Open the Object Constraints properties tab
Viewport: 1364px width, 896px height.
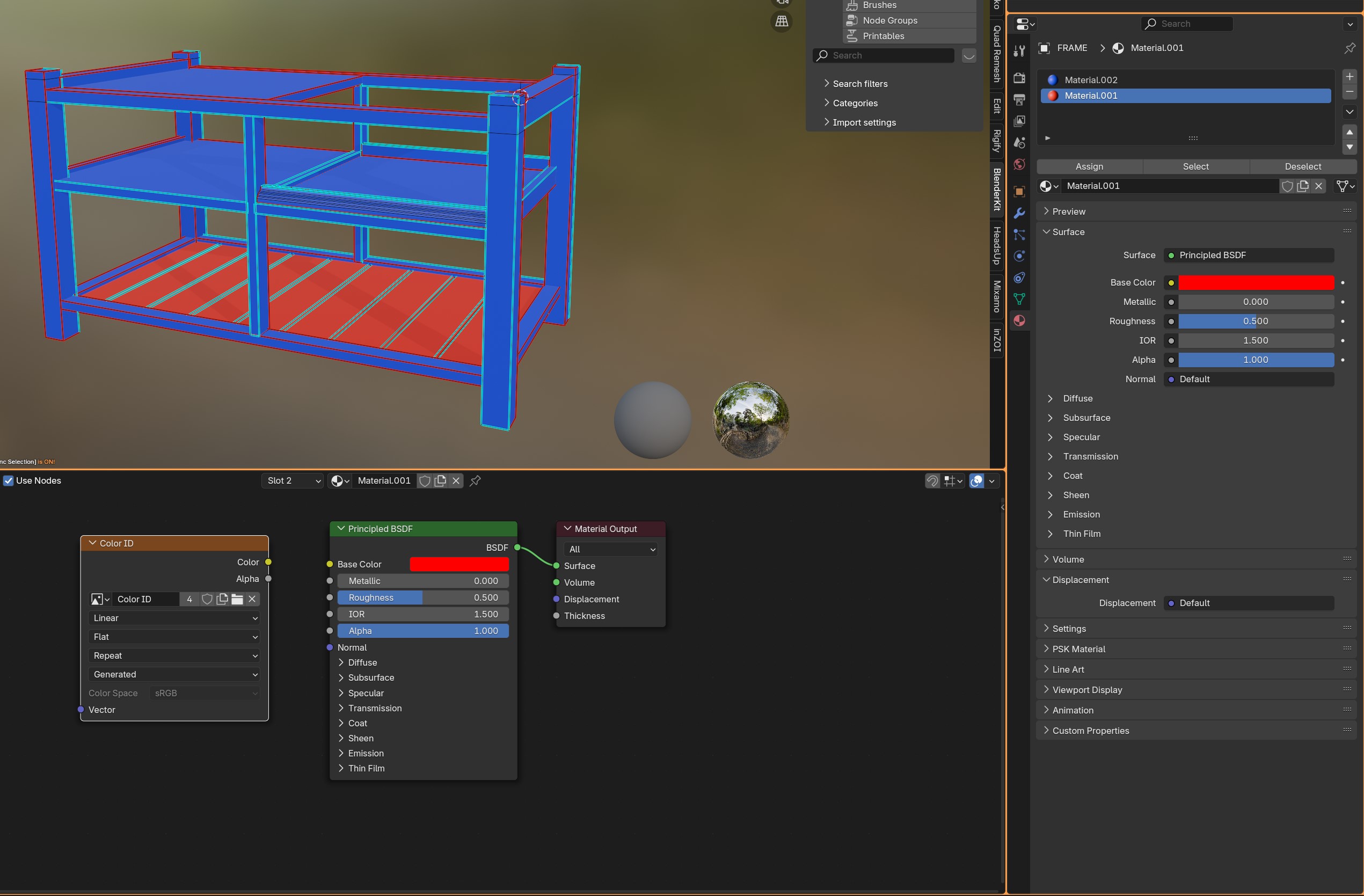click(x=1019, y=278)
